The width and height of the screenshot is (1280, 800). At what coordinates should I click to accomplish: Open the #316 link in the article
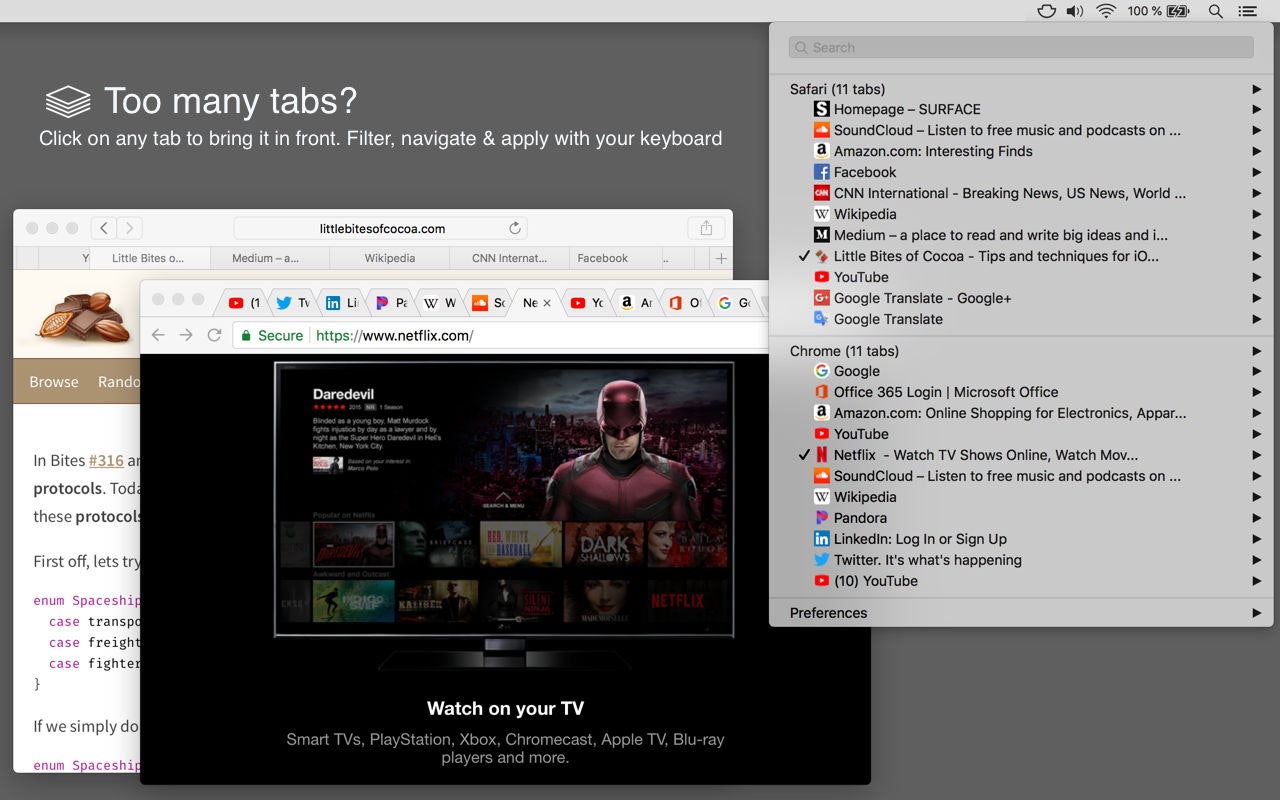[x=106, y=461]
